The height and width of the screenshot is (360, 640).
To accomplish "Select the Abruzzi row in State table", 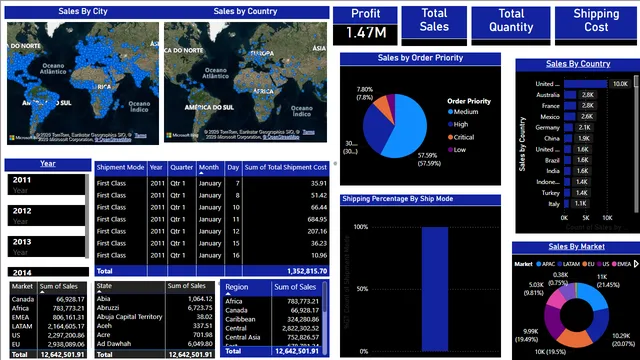I will (155, 308).
